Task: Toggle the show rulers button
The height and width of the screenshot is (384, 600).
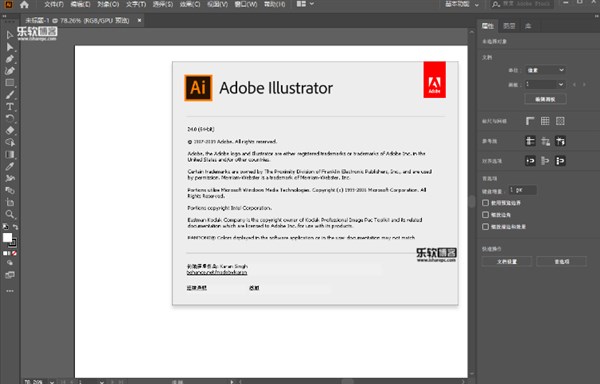Action: coord(530,121)
